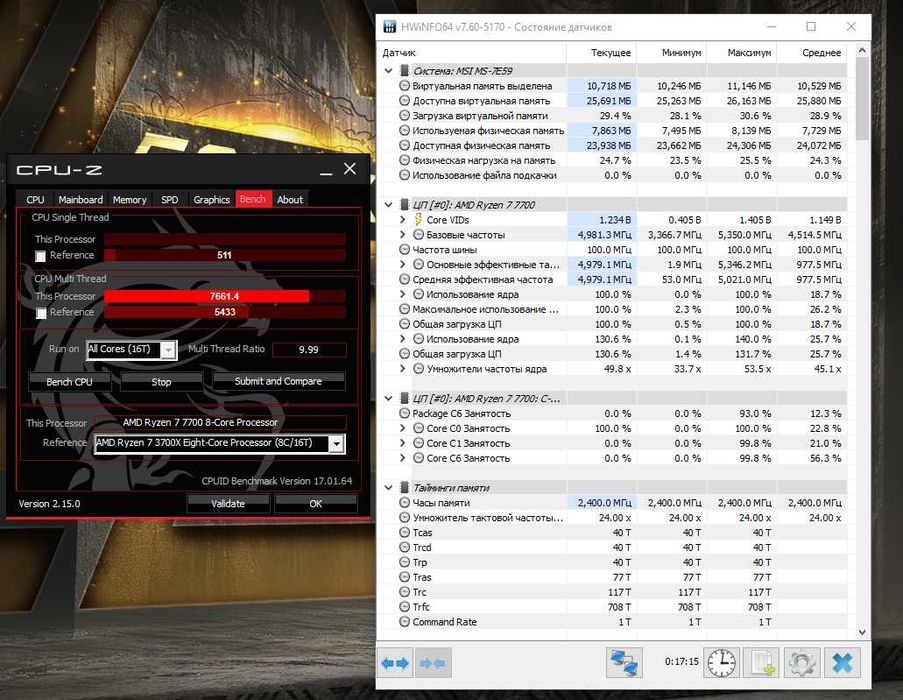Click sensor icon beside Виртуальная память выделена
Image resolution: width=903 pixels, height=700 pixels.
405,86
